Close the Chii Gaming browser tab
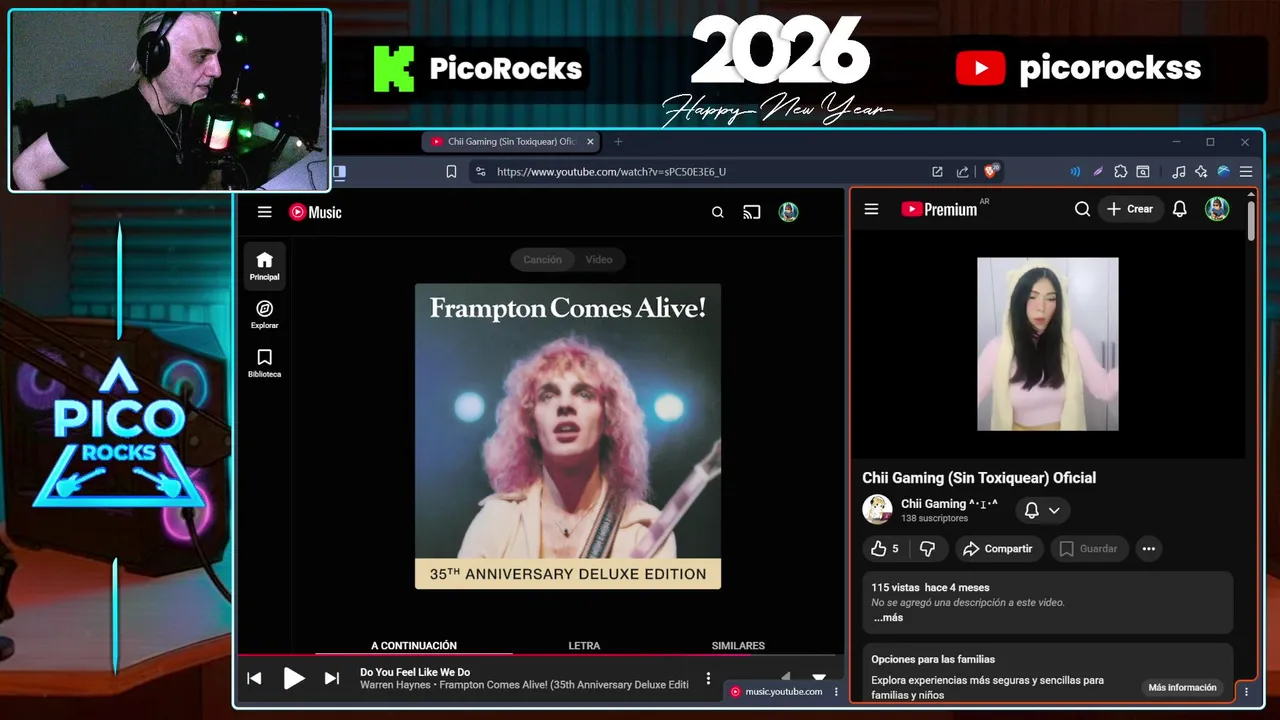 pyautogui.click(x=590, y=142)
